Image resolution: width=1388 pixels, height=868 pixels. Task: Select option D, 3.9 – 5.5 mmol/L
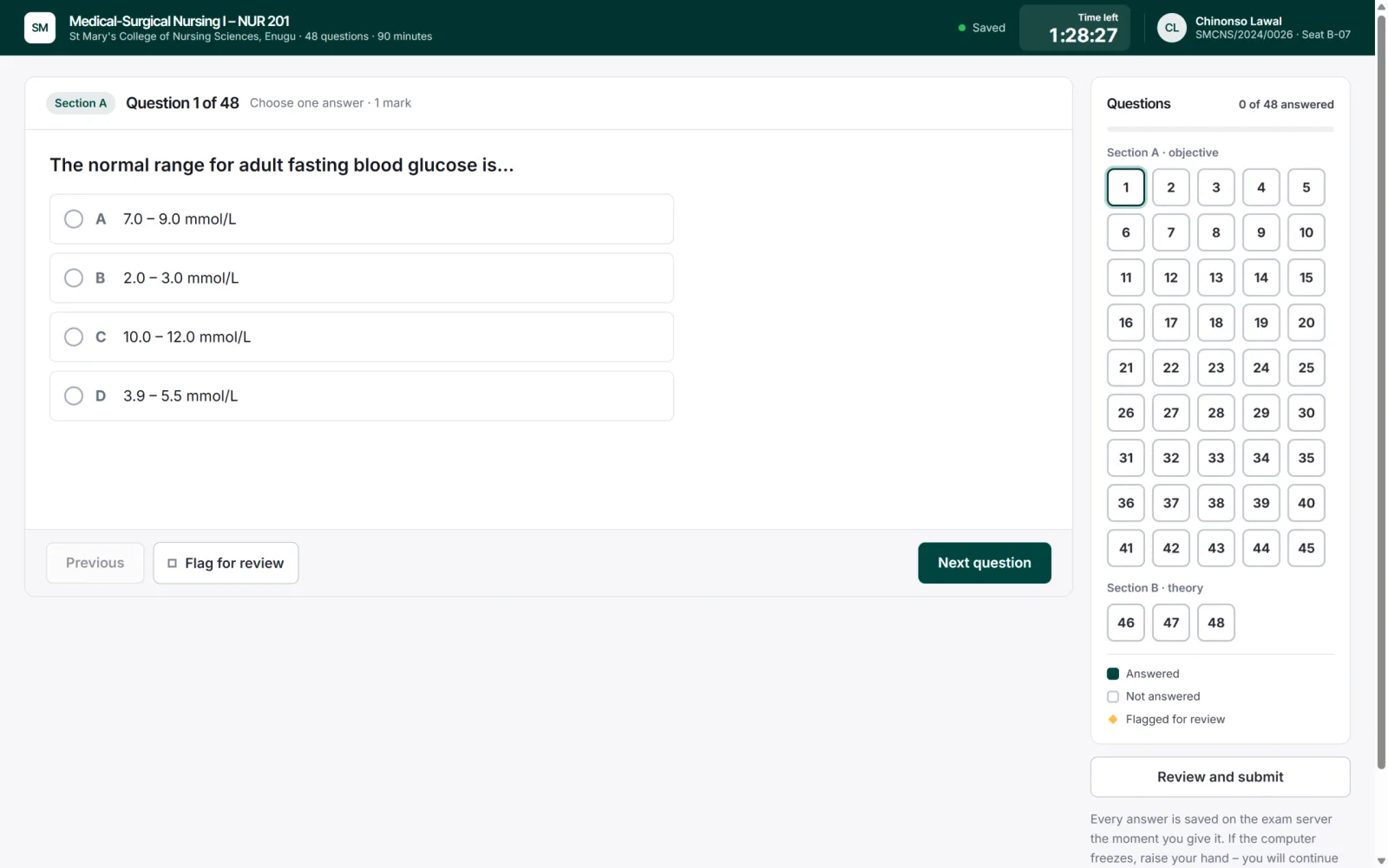point(362,396)
